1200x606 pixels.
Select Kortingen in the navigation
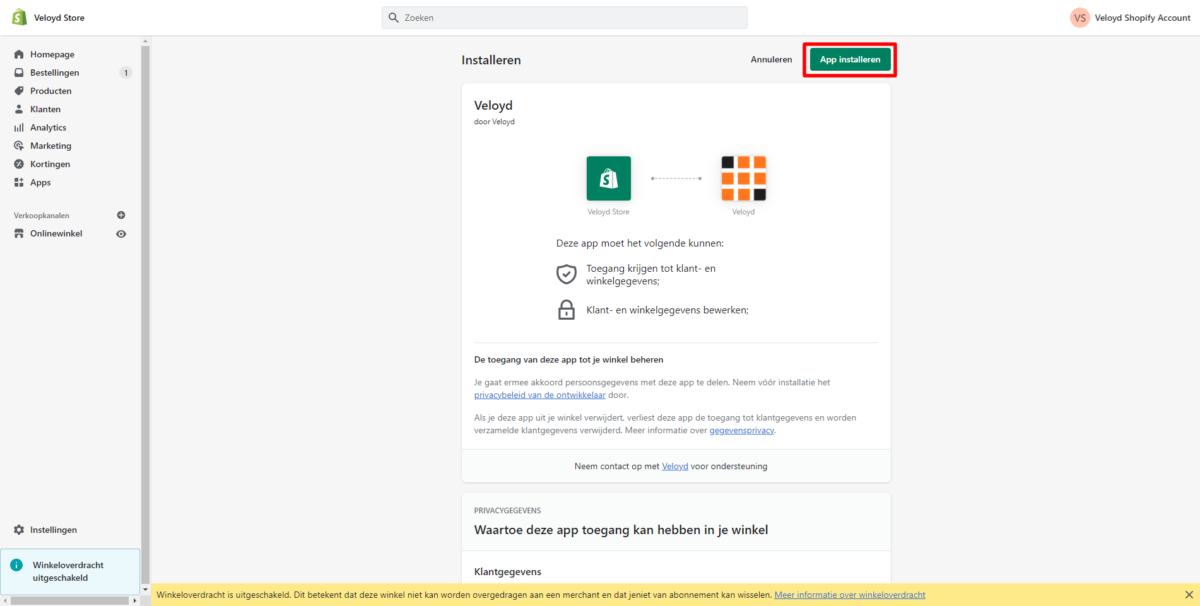click(x=50, y=164)
